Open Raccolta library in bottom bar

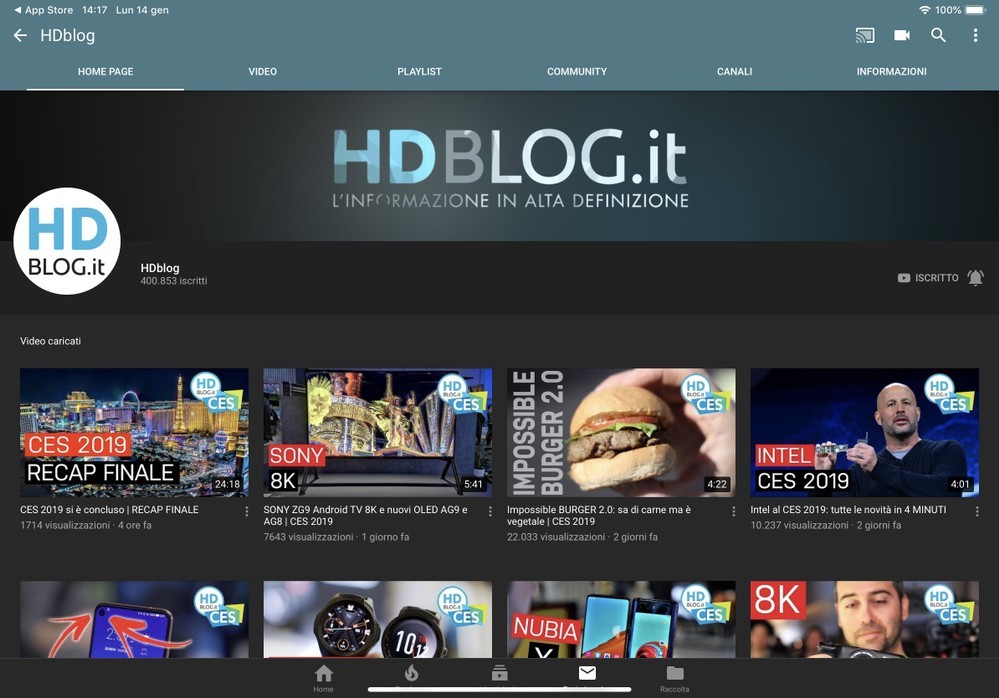click(675, 678)
